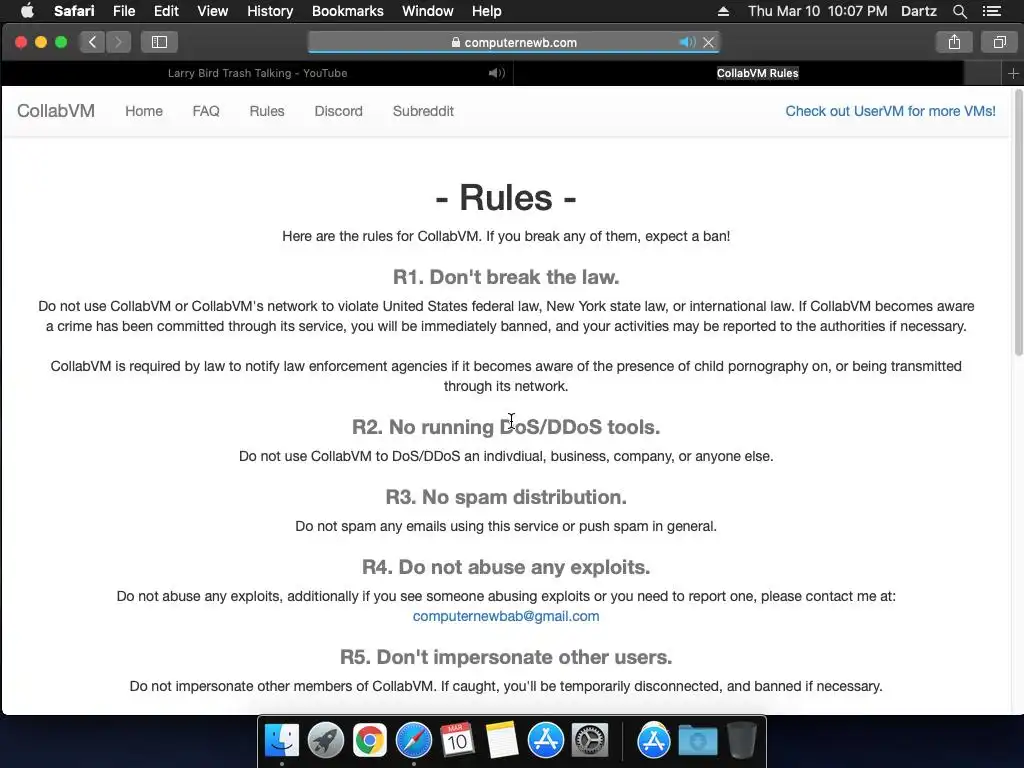Click the R1. Don't break the law heading
The height and width of the screenshot is (768, 1024).
click(x=505, y=277)
